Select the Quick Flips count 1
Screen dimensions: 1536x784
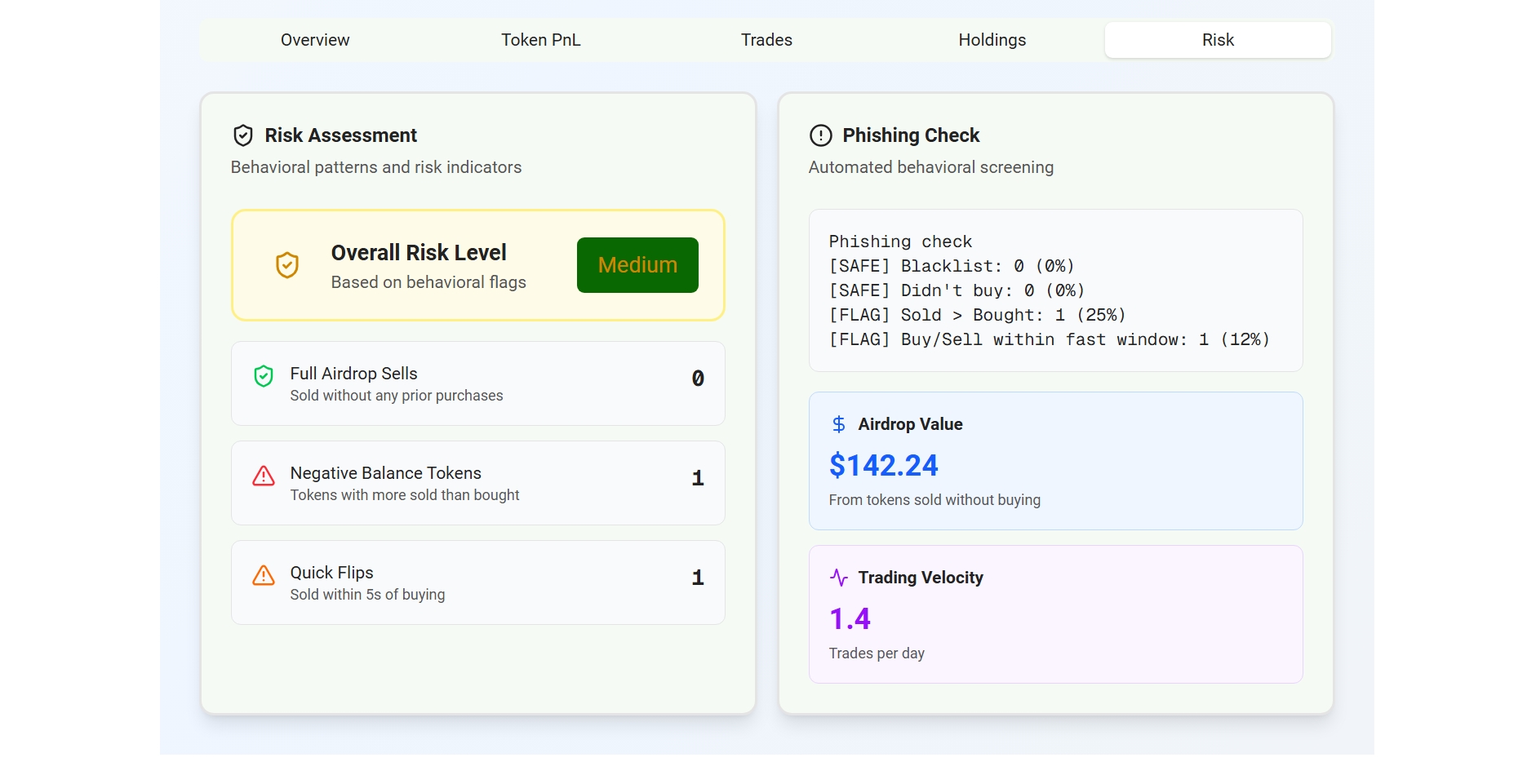[698, 578]
